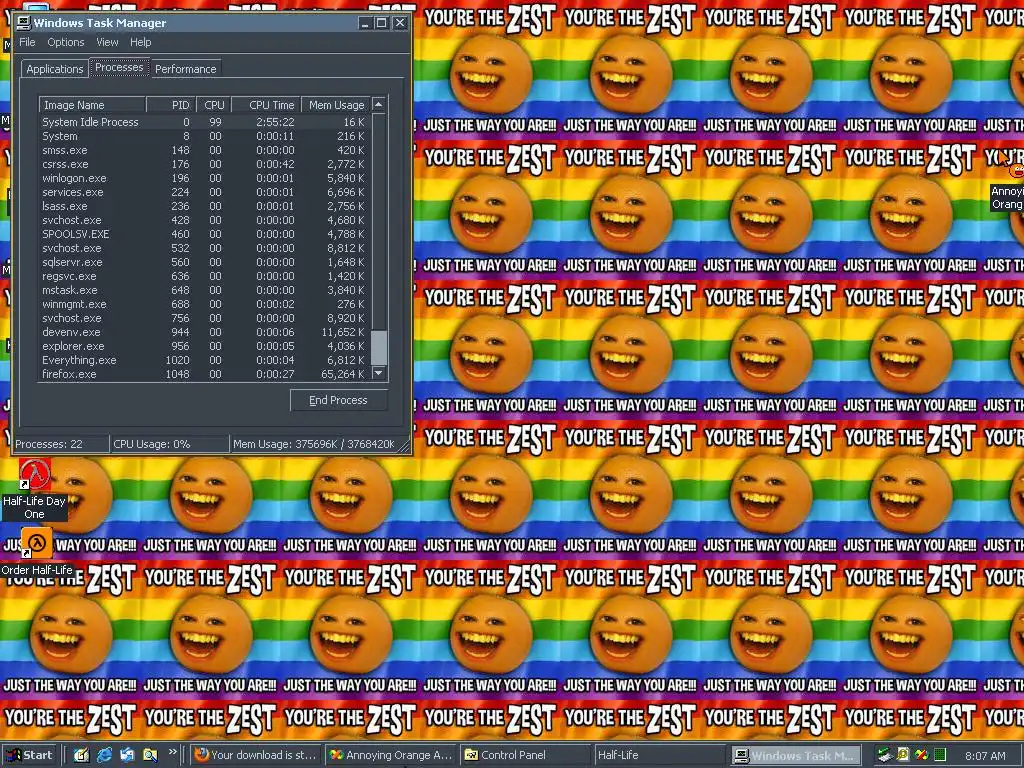Sort by the CPU Time column header
Image resolution: width=1024 pixels, height=768 pixels.
point(265,104)
